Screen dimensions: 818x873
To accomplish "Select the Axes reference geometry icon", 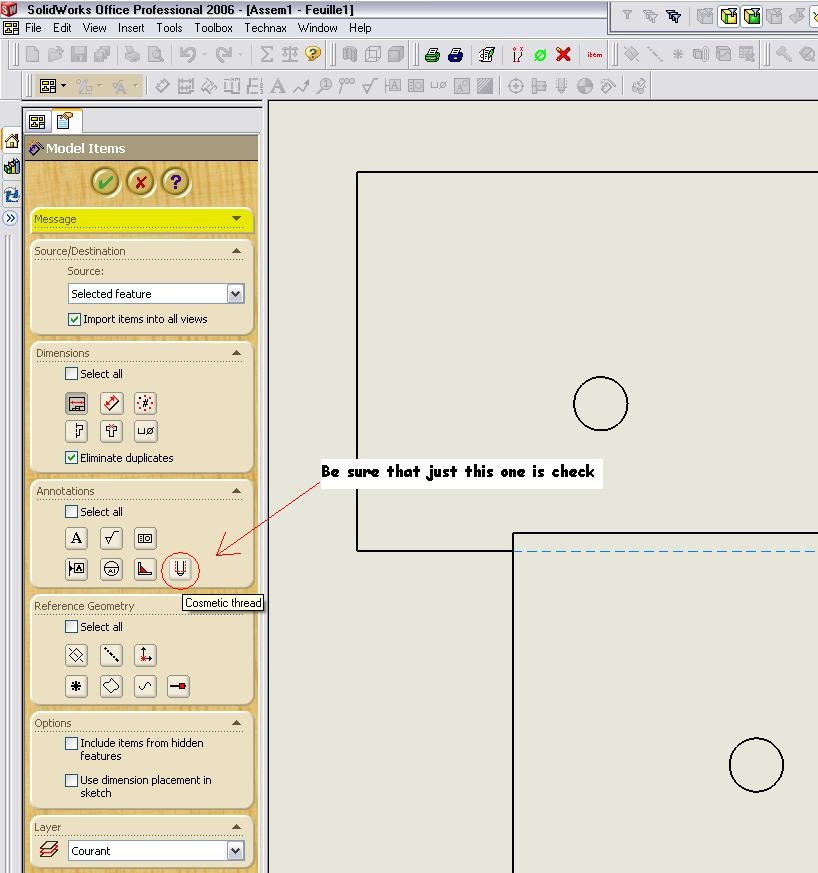I will 111,655.
